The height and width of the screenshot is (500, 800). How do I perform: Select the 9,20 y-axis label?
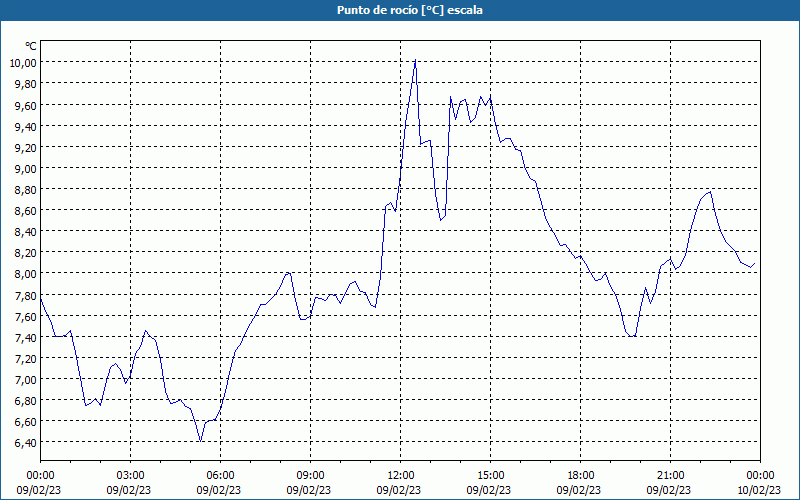pyautogui.click(x=26, y=147)
